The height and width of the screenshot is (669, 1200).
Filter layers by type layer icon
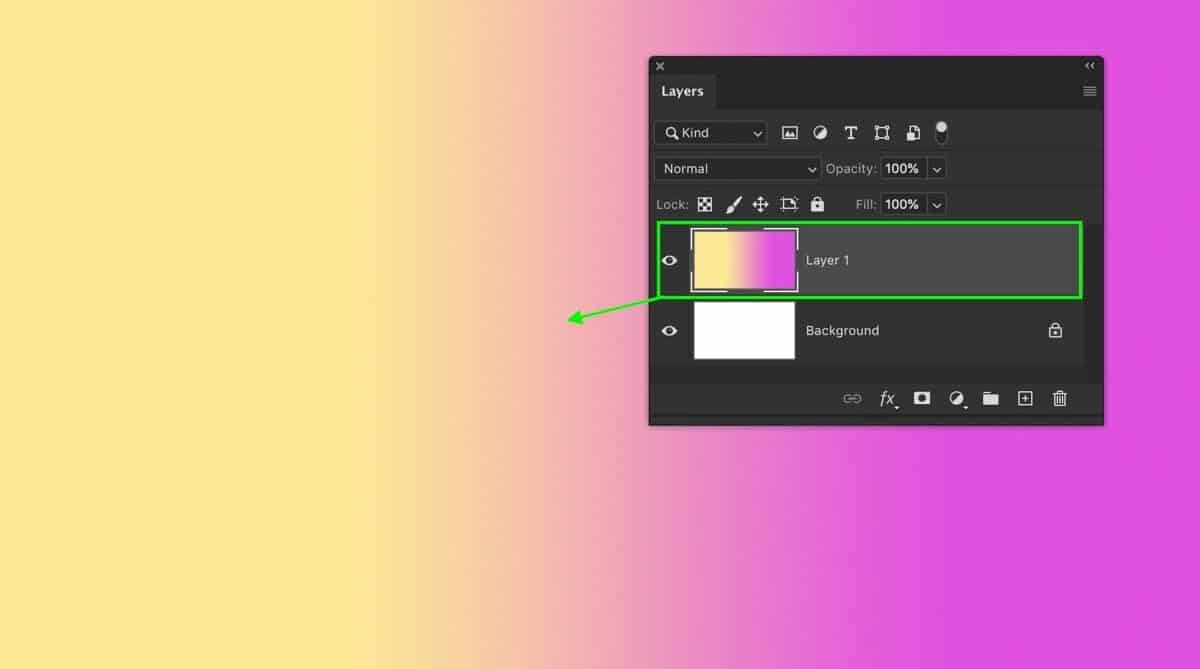pos(851,132)
